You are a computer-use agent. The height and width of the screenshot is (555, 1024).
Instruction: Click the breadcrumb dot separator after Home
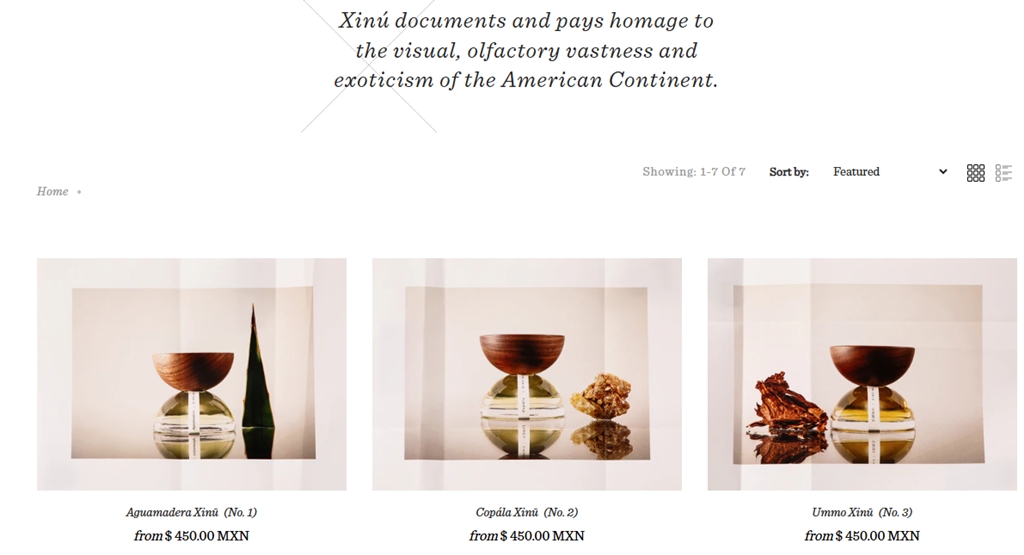(79, 192)
